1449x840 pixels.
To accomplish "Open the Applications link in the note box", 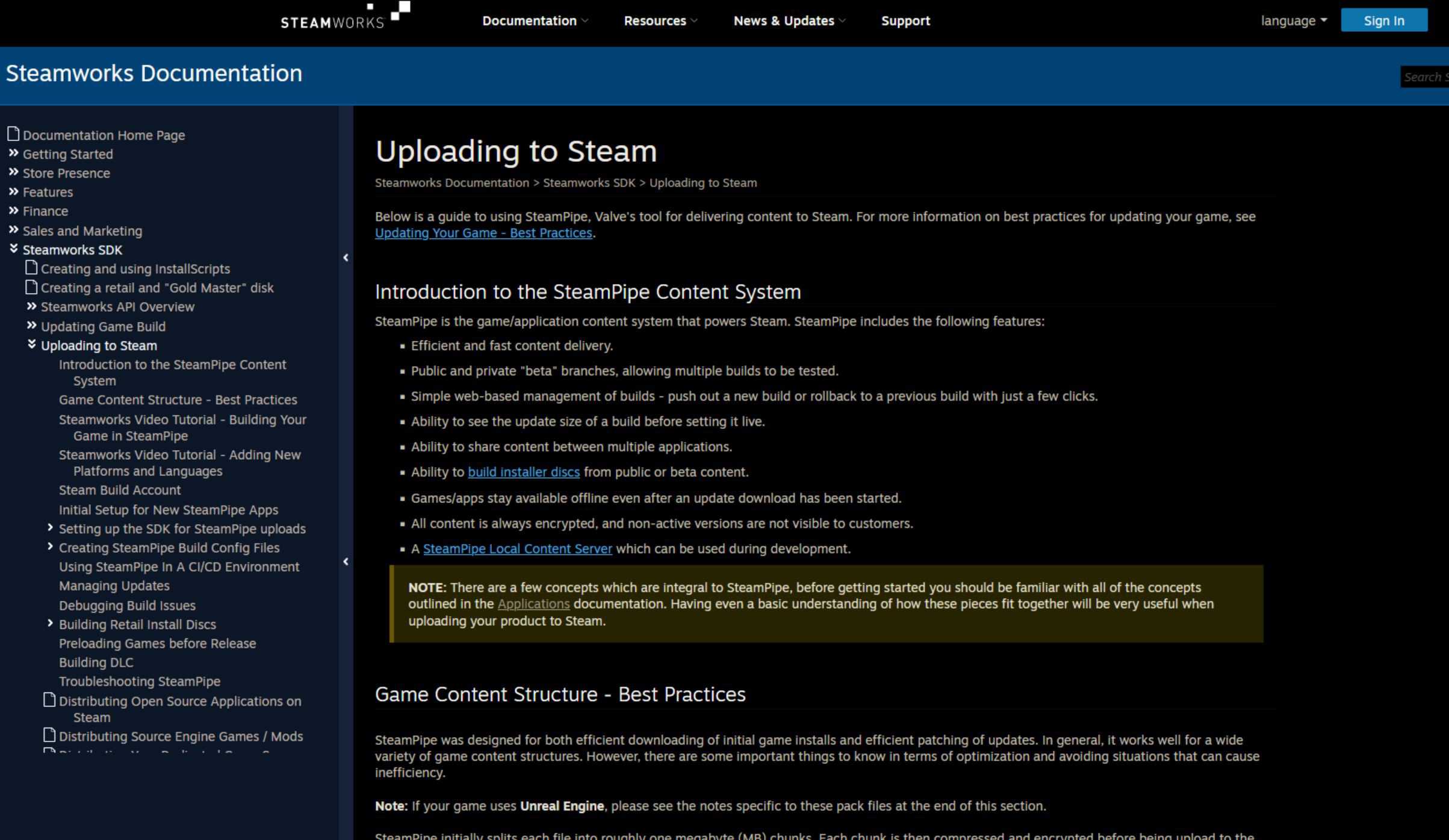I will tap(533, 604).
